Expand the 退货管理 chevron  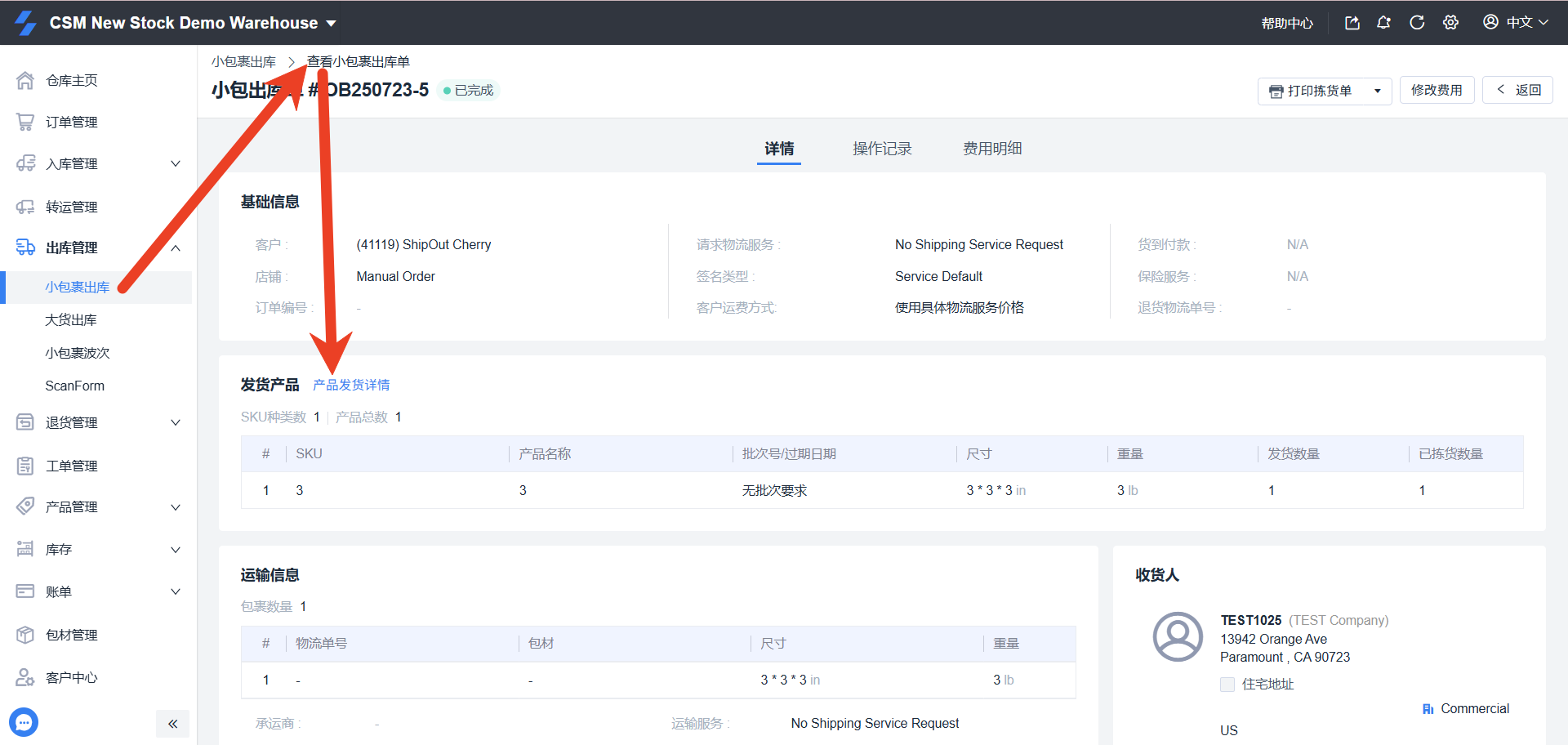point(176,422)
